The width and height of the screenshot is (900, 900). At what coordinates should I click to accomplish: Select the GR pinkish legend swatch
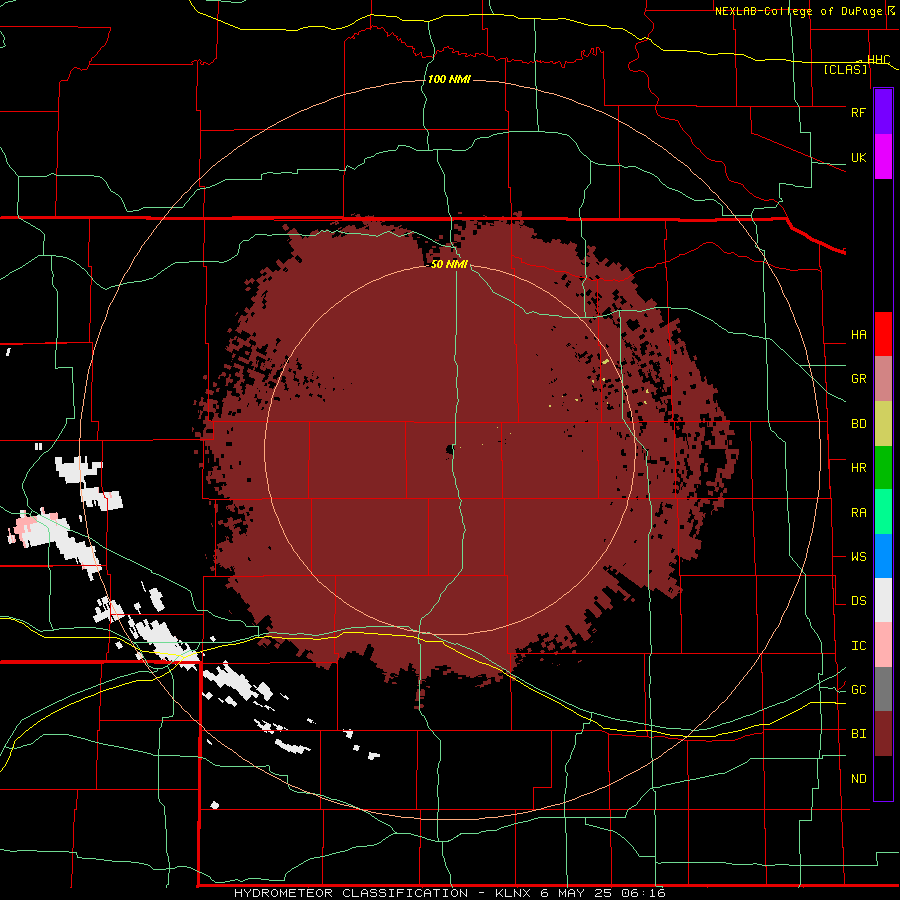click(883, 378)
